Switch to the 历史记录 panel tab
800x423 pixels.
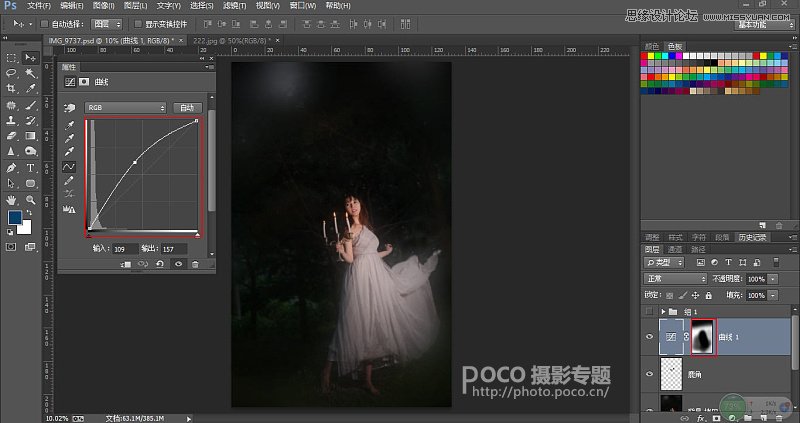point(752,237)
